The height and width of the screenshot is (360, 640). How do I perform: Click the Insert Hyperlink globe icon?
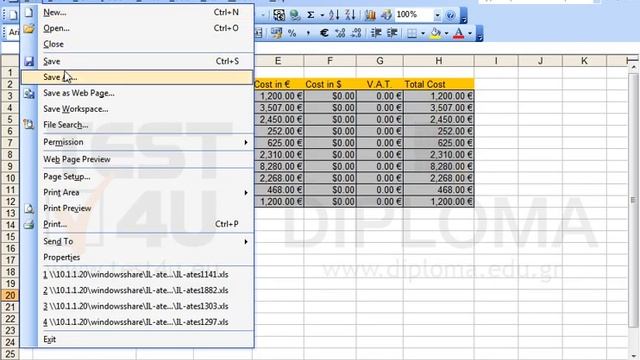coord(295,15)
